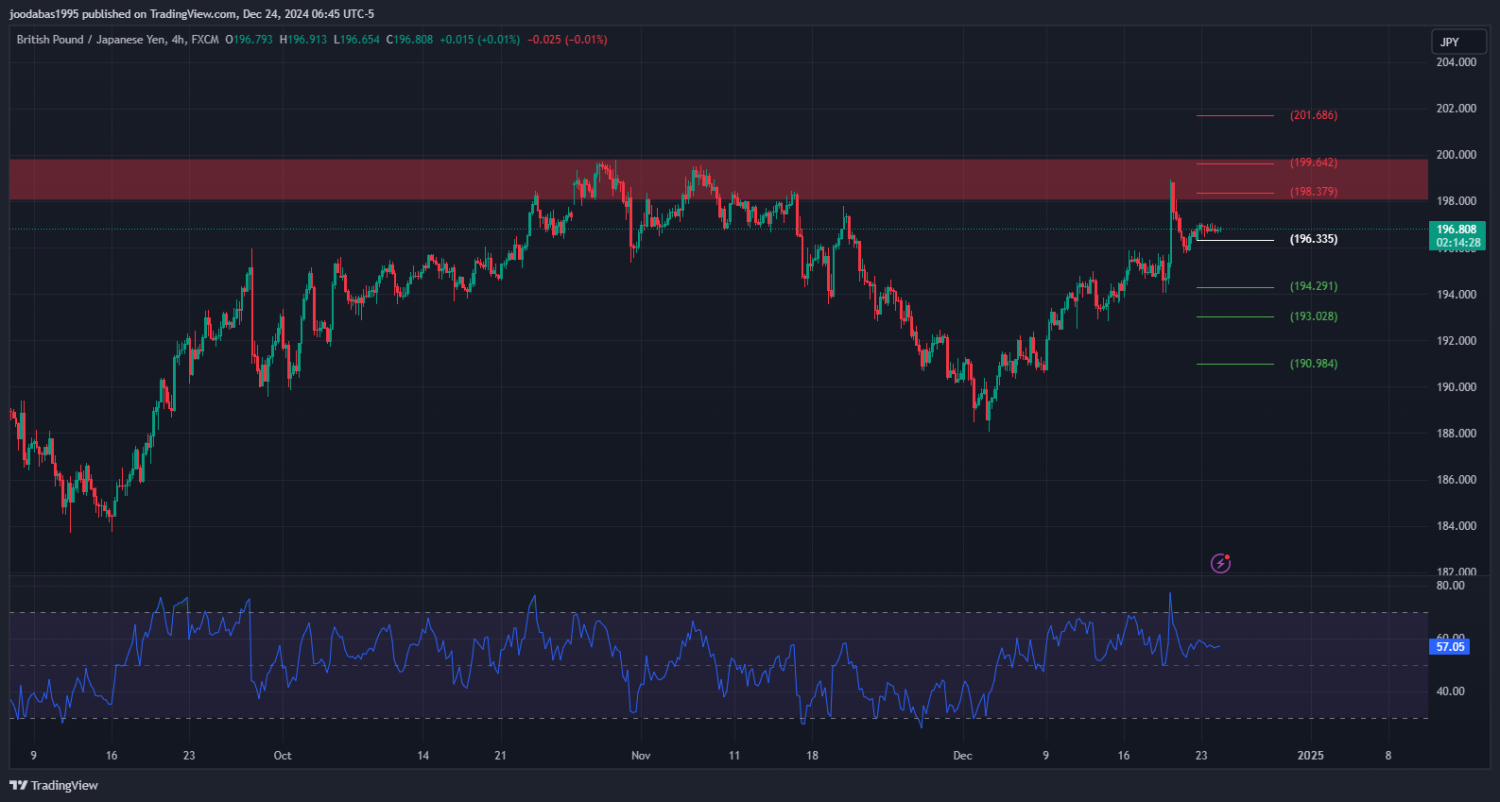
Task: Open the JPY currency selector
Action: (1449, 42)
